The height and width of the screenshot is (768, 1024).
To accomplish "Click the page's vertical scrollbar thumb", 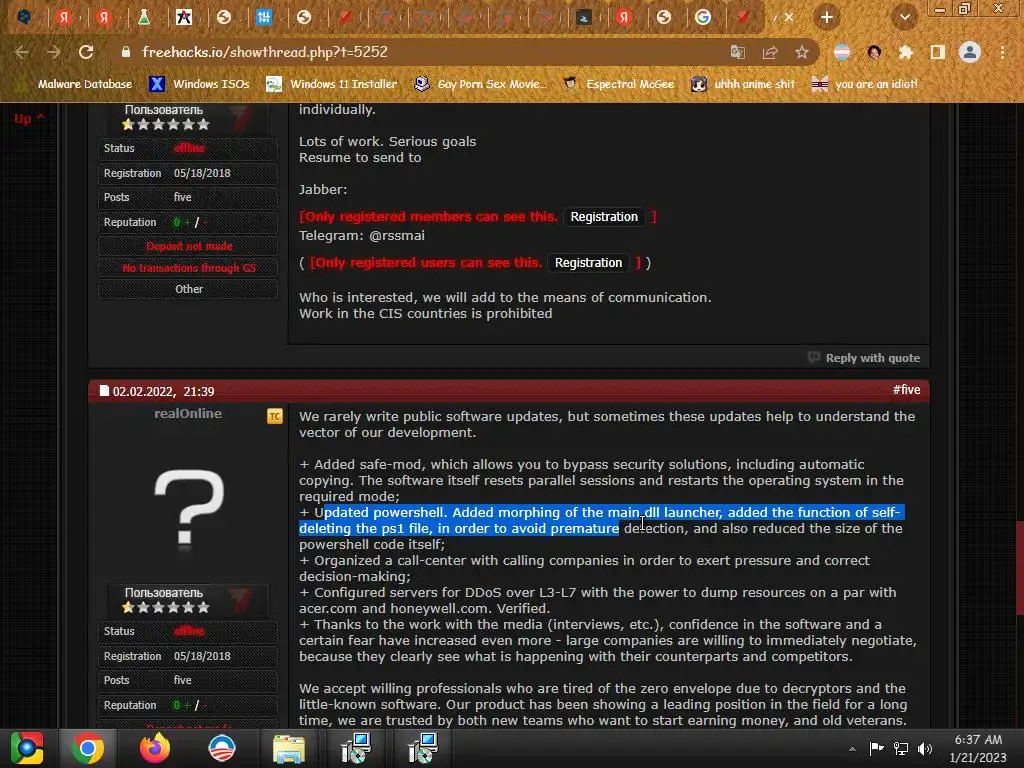I will tap(1019, 567).
